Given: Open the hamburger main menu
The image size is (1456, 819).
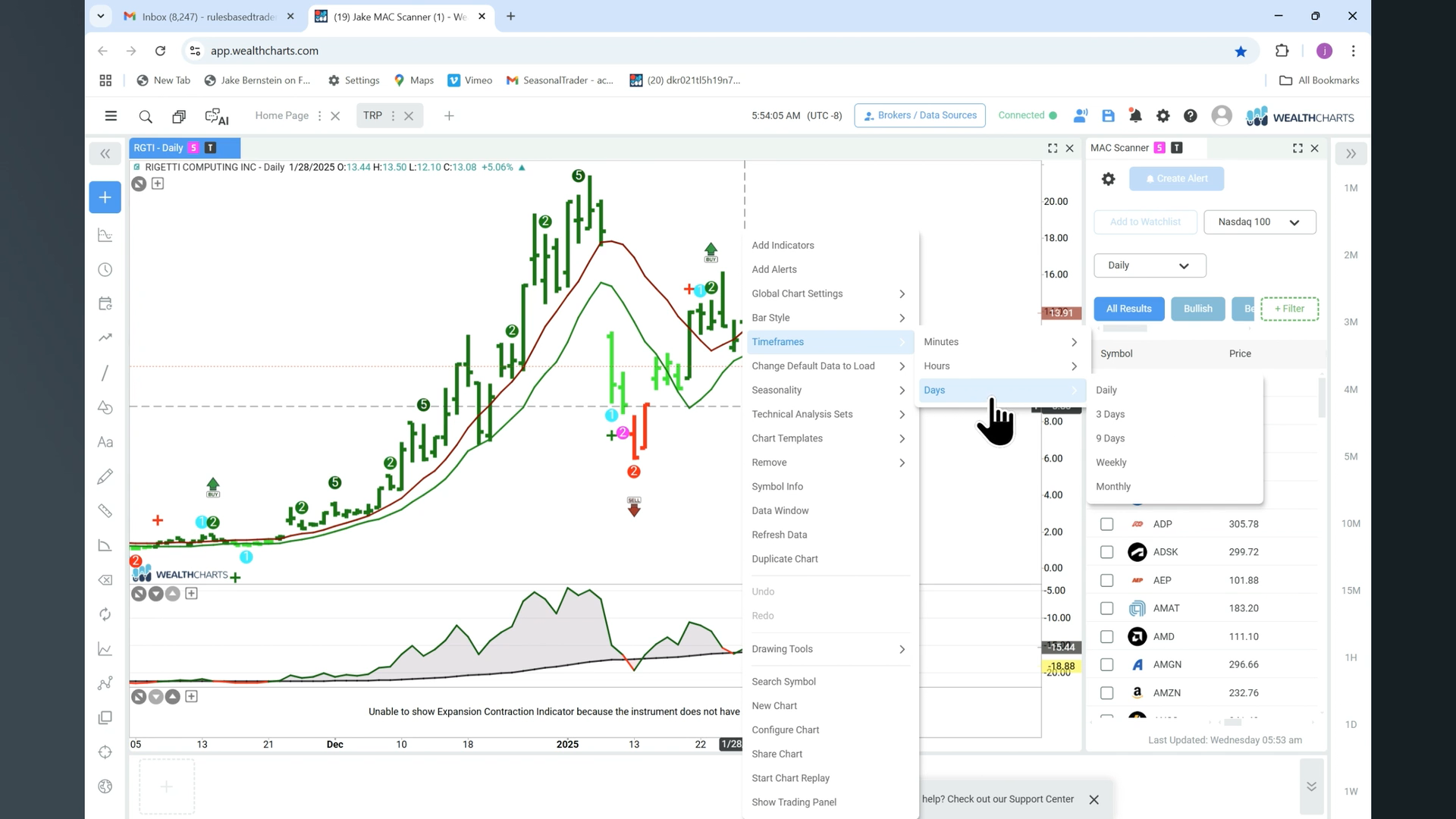Looking at the screenshot, I should pyautogui.click(x=111, y=116).
